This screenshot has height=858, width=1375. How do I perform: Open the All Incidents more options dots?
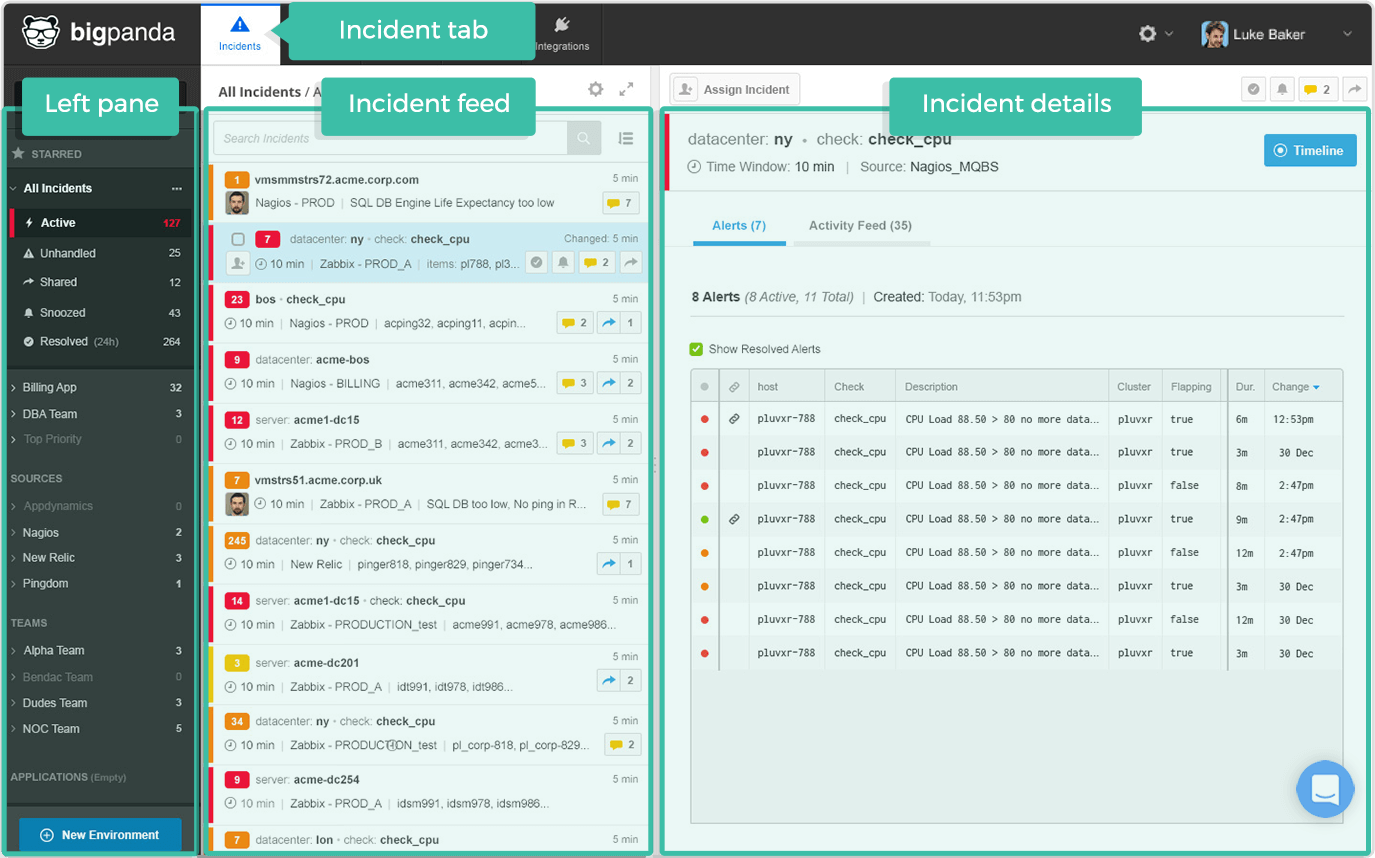(177, 188)
